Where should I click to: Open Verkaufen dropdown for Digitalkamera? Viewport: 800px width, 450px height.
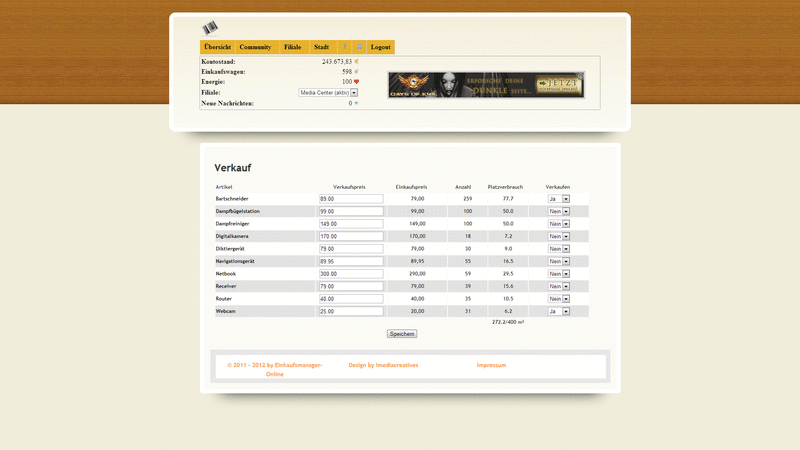[x=559, y=236]
